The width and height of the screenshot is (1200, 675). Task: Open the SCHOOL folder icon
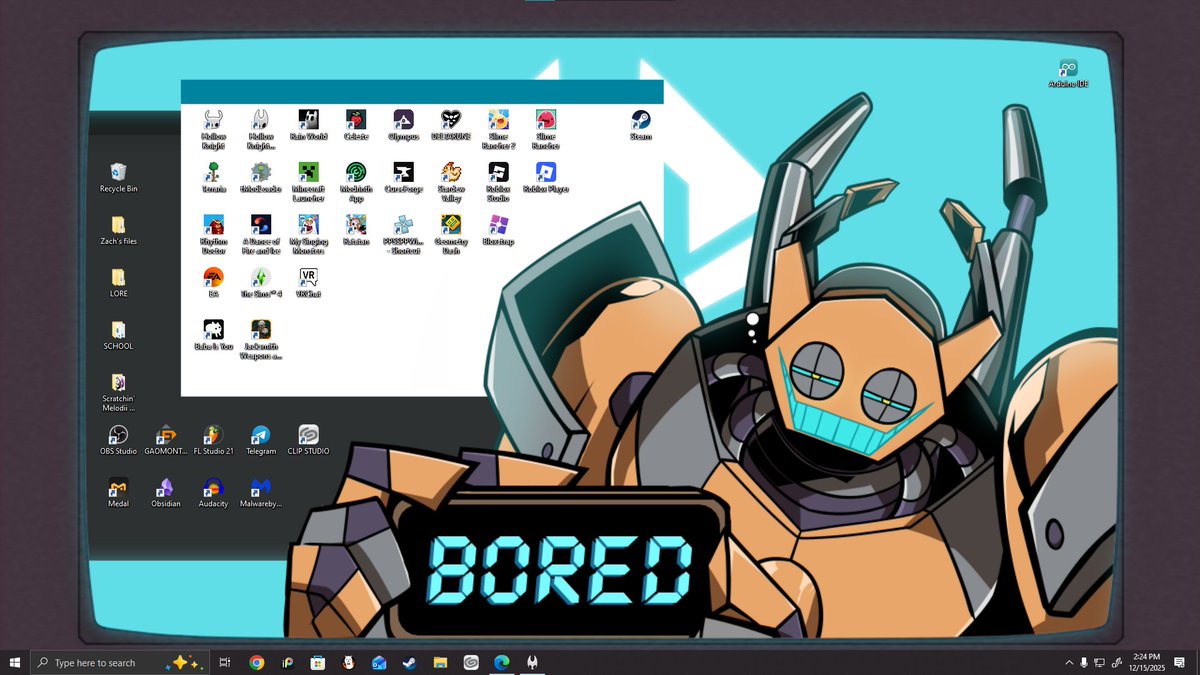[118, 335]
